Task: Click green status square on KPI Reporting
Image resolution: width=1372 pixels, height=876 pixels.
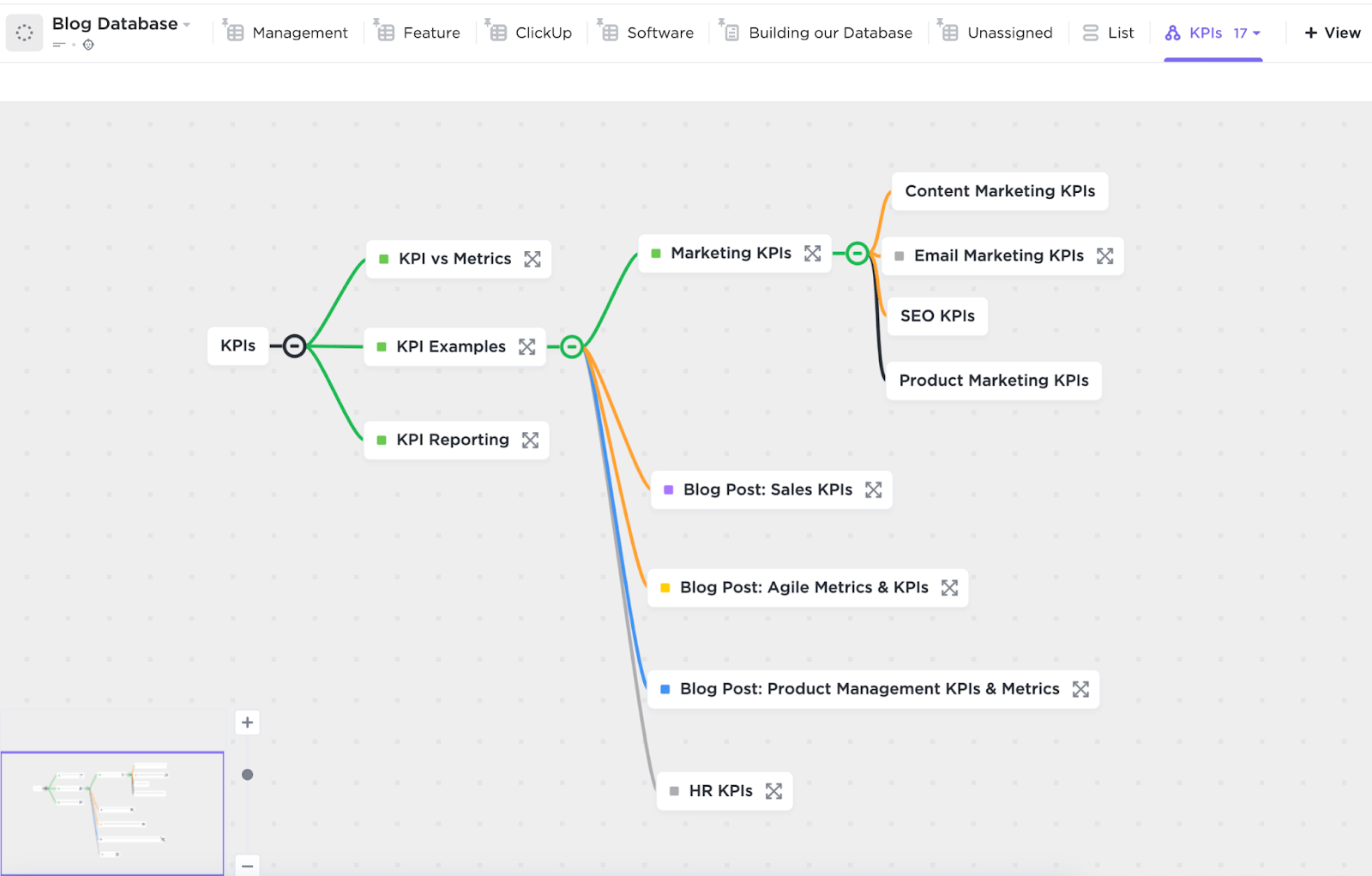Action: pyautogui.click(x=382, y=441)
